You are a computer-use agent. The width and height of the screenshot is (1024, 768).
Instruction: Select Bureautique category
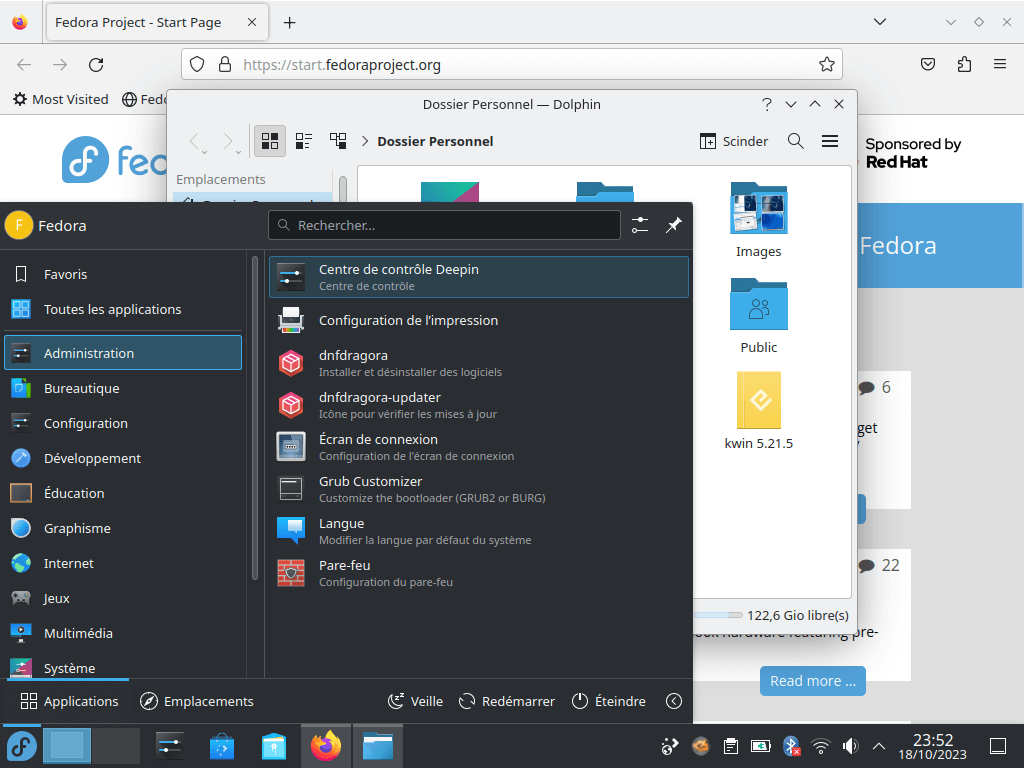click(x=123, y=389)
